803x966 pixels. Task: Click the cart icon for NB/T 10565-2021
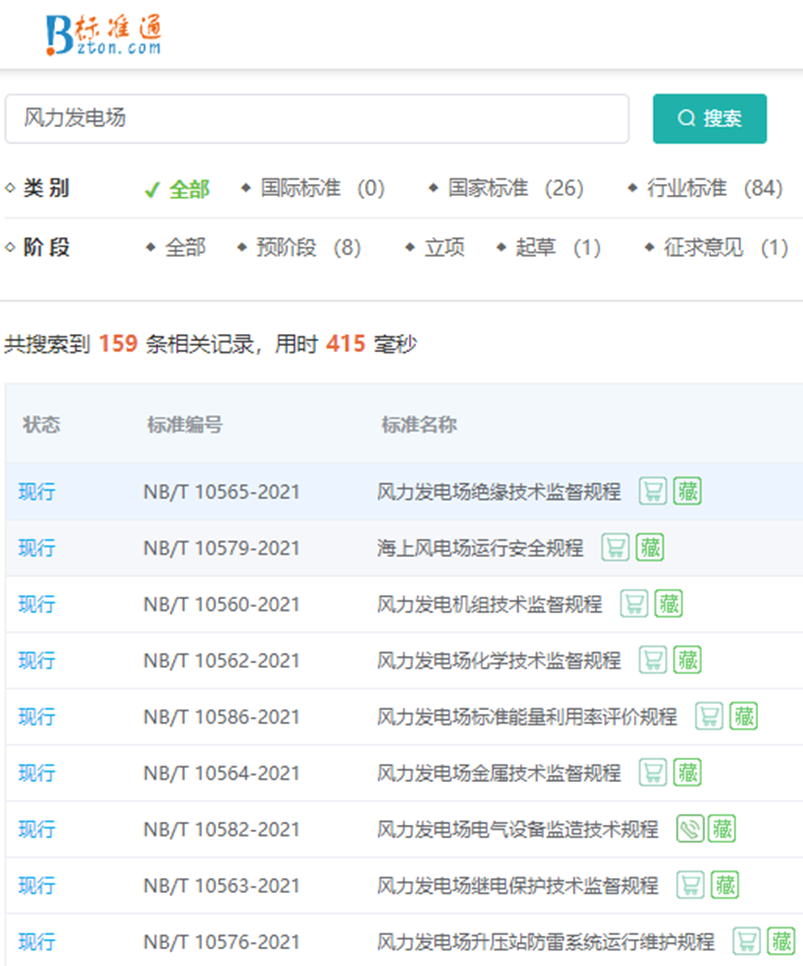coord(653,492)
